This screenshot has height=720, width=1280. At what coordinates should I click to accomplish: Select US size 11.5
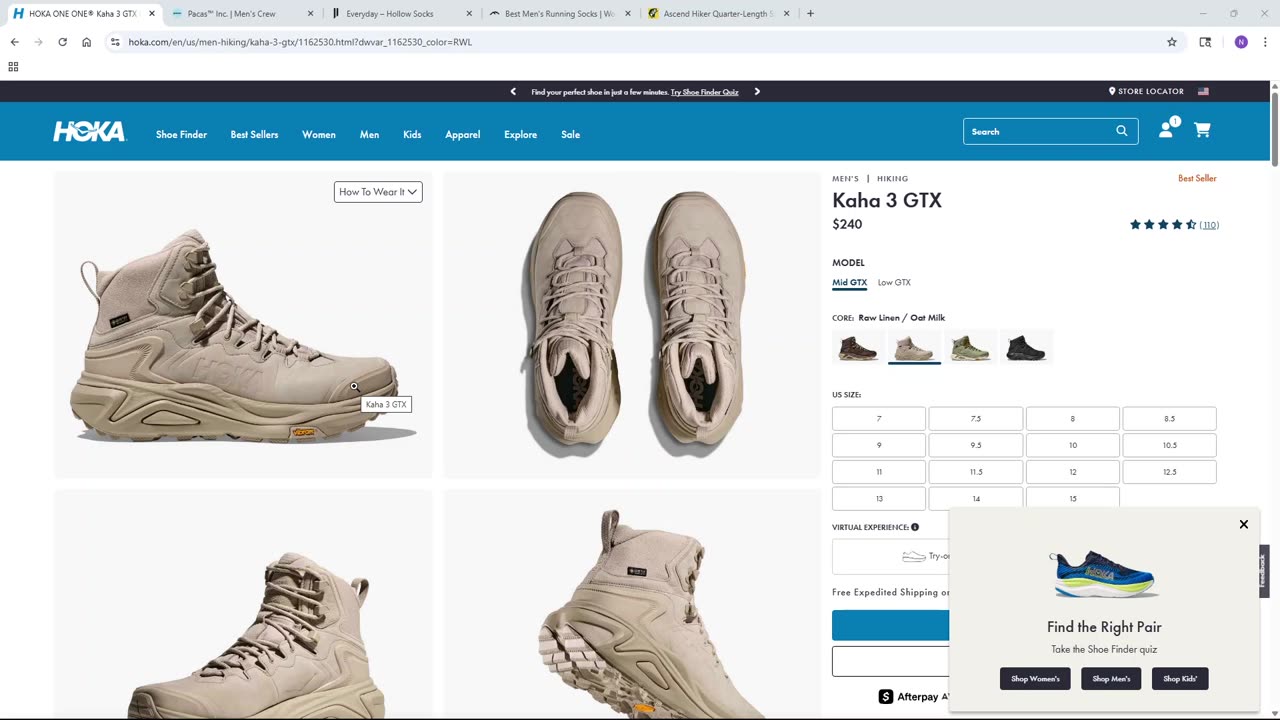(976, 472)
